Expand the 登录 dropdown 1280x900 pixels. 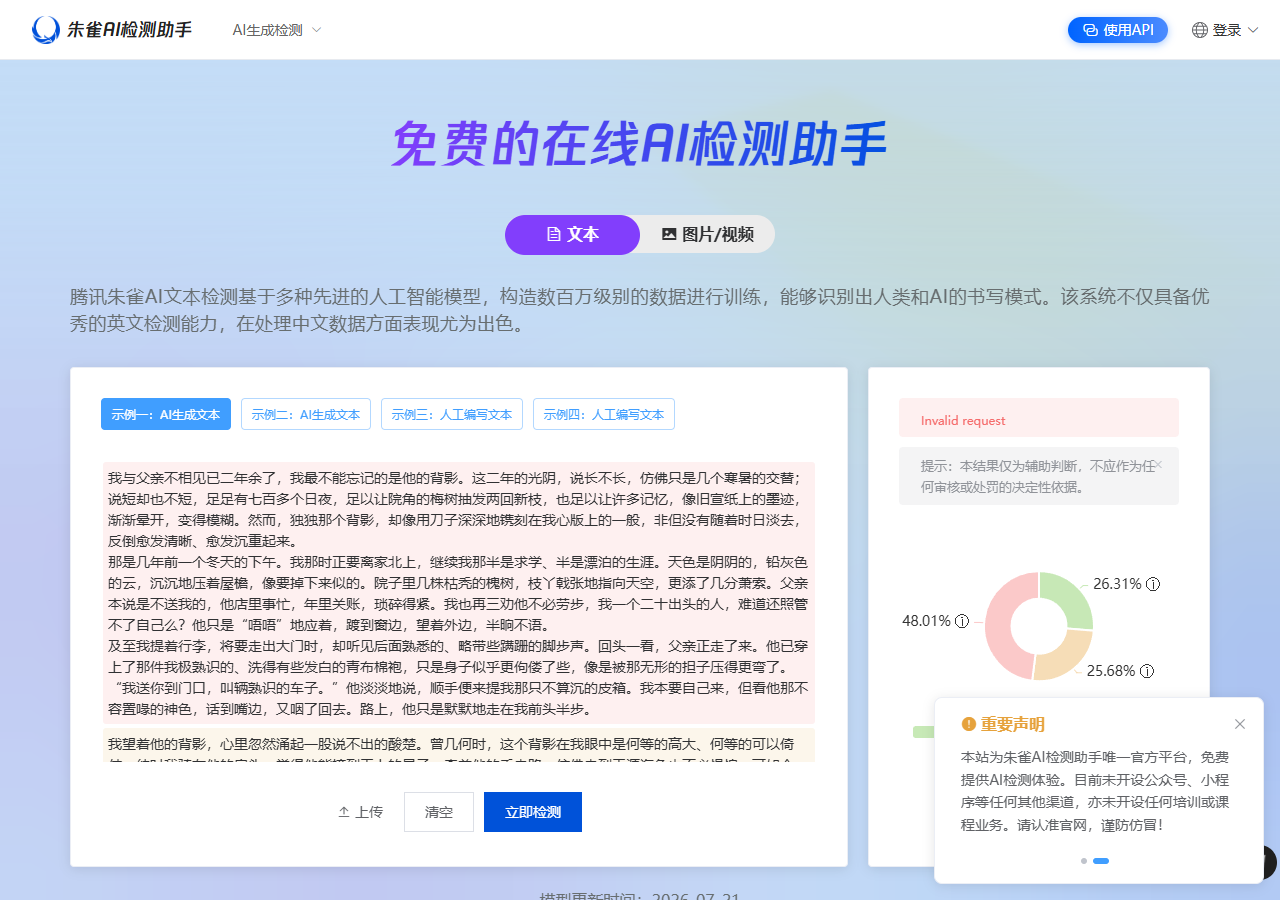(1236, 30)
